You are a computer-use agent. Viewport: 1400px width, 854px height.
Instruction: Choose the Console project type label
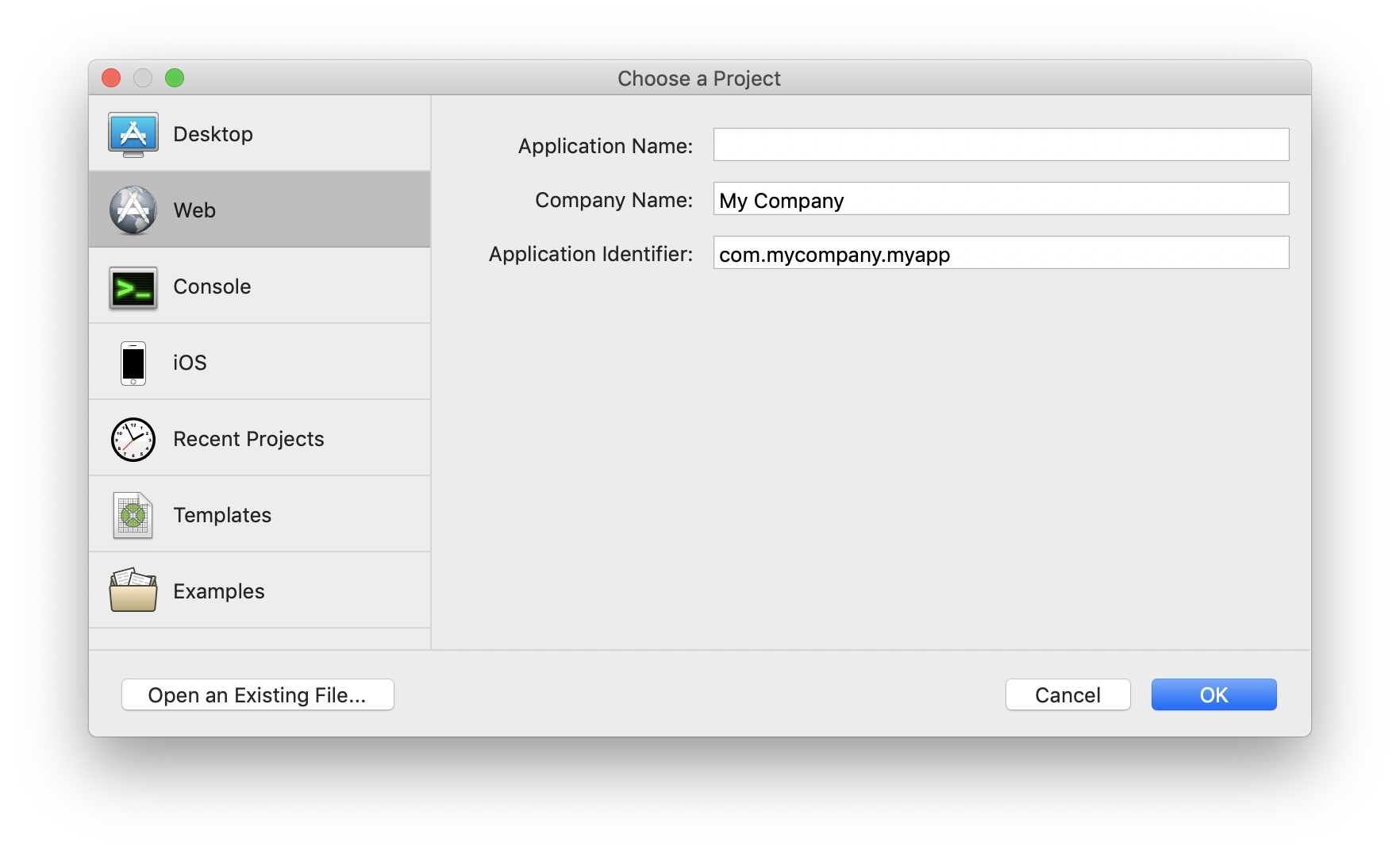[x=212, y=287]
